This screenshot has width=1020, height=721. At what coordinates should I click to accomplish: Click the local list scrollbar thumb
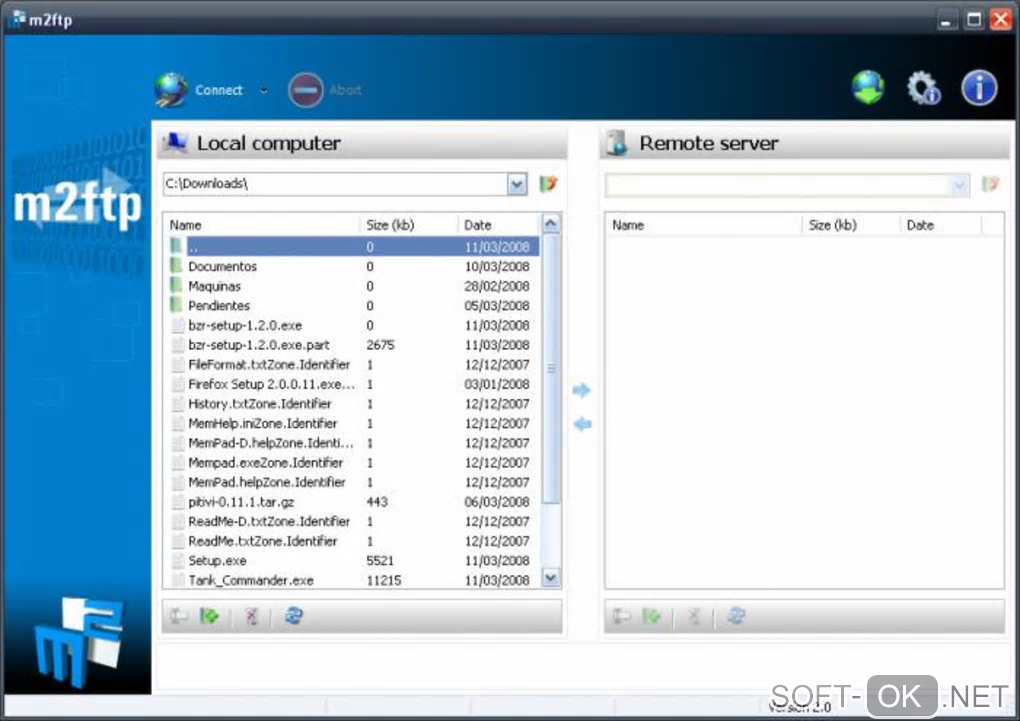[550, 369]
